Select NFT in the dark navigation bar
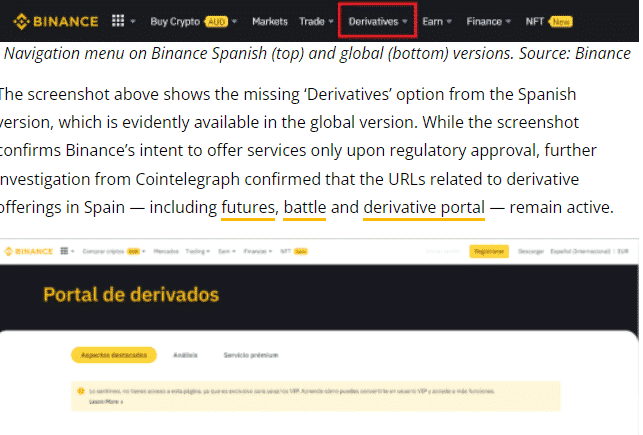 [x=535, y=21]
